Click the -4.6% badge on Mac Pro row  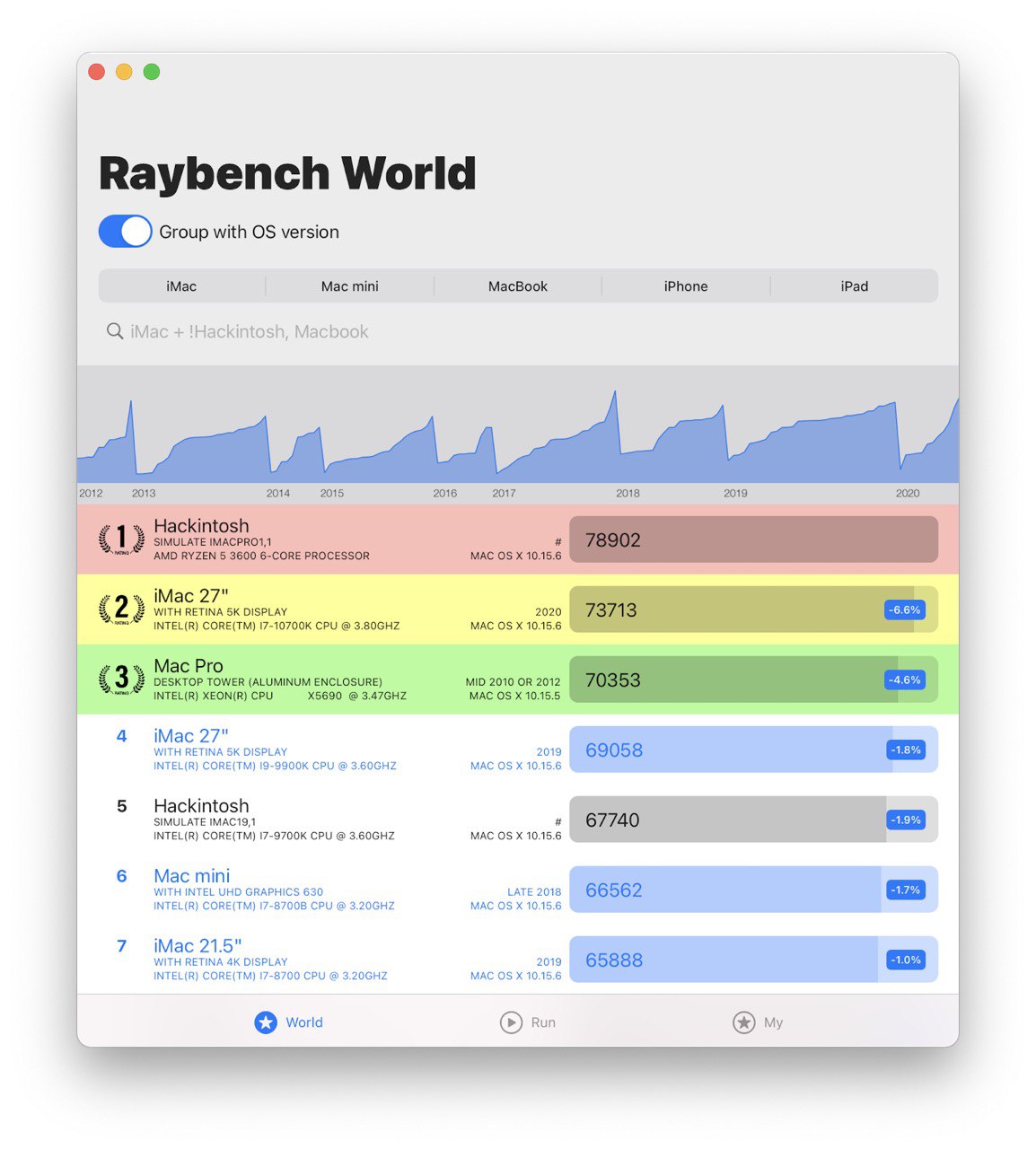click(904, 680)
